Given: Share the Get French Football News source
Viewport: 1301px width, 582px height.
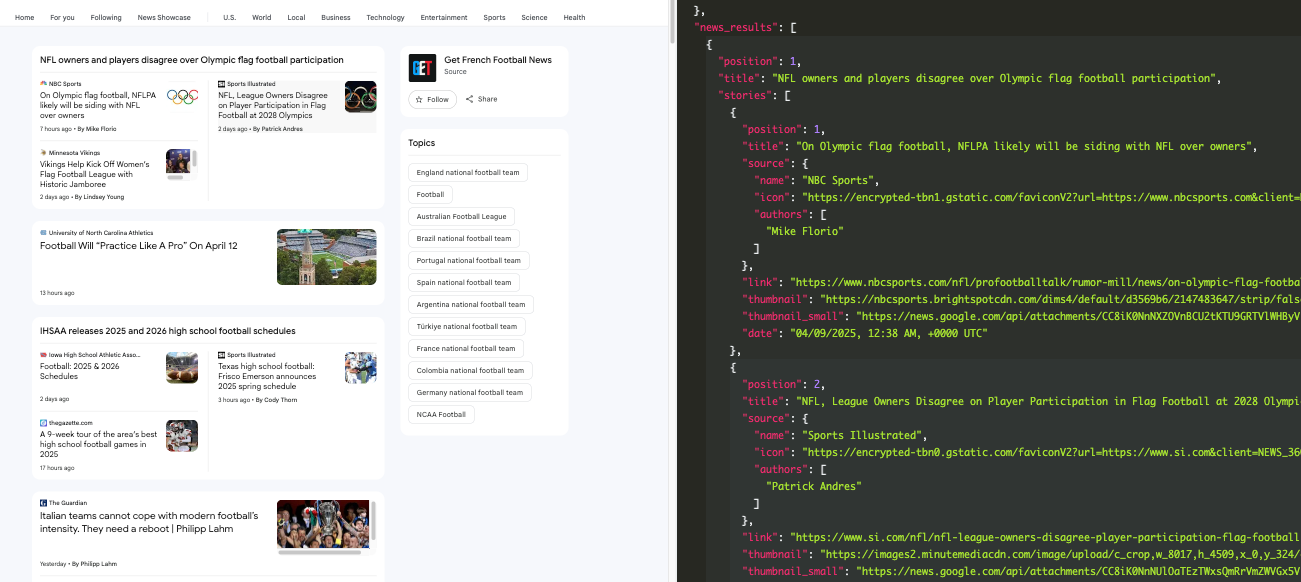Looking at the screenshot, I should (x=481, y=99).
